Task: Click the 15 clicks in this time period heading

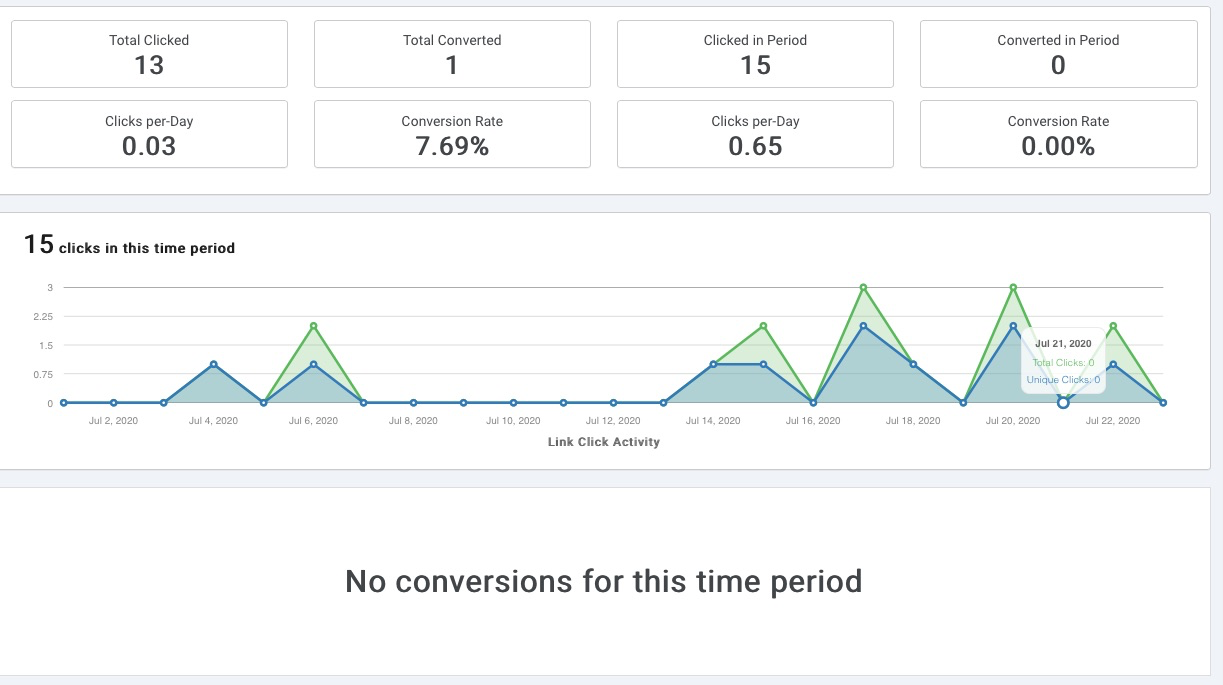Action: coord(130,246)
